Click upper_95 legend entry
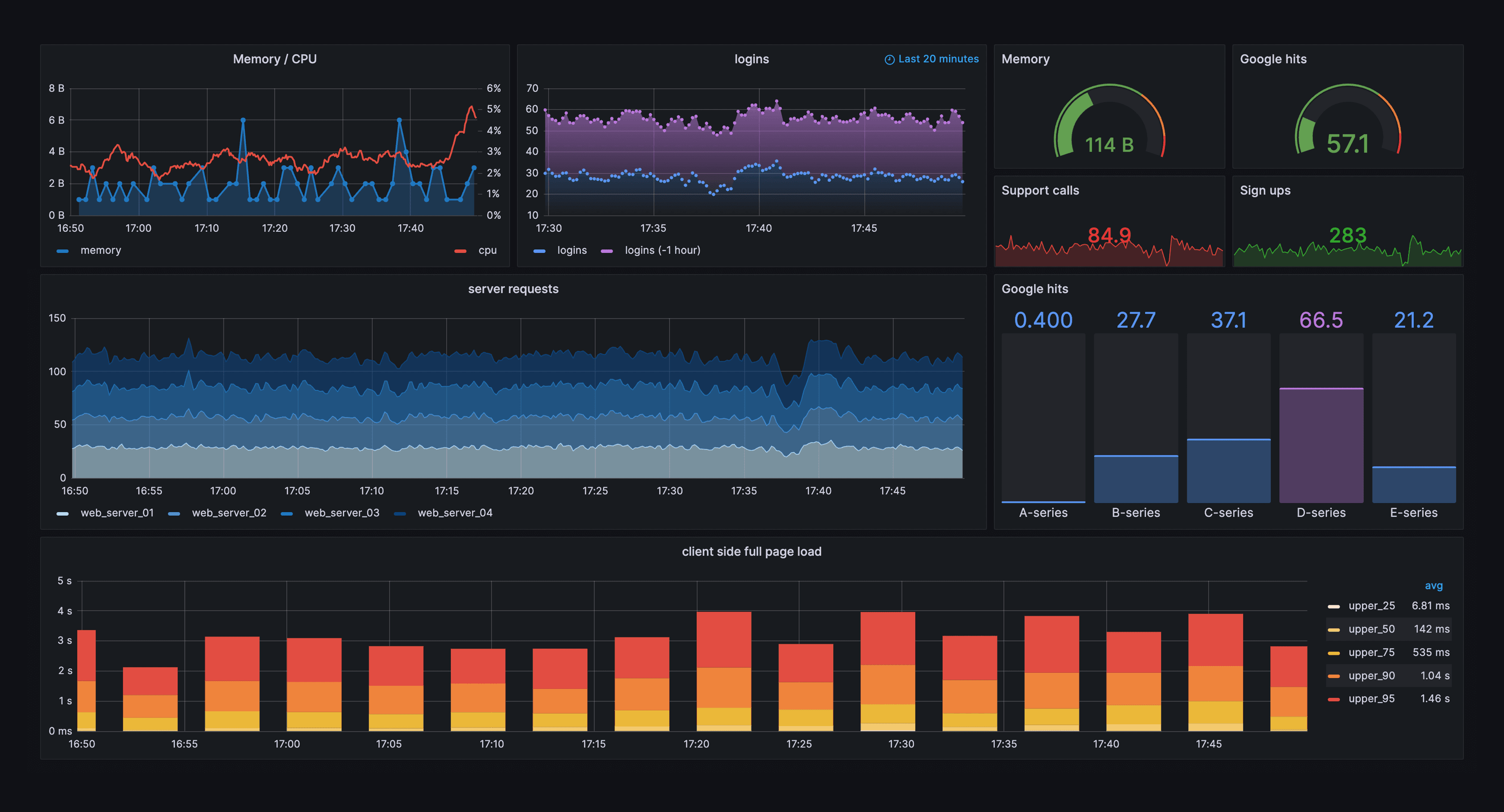This screenshot has height=812, width=1504. coord(1372,699)
